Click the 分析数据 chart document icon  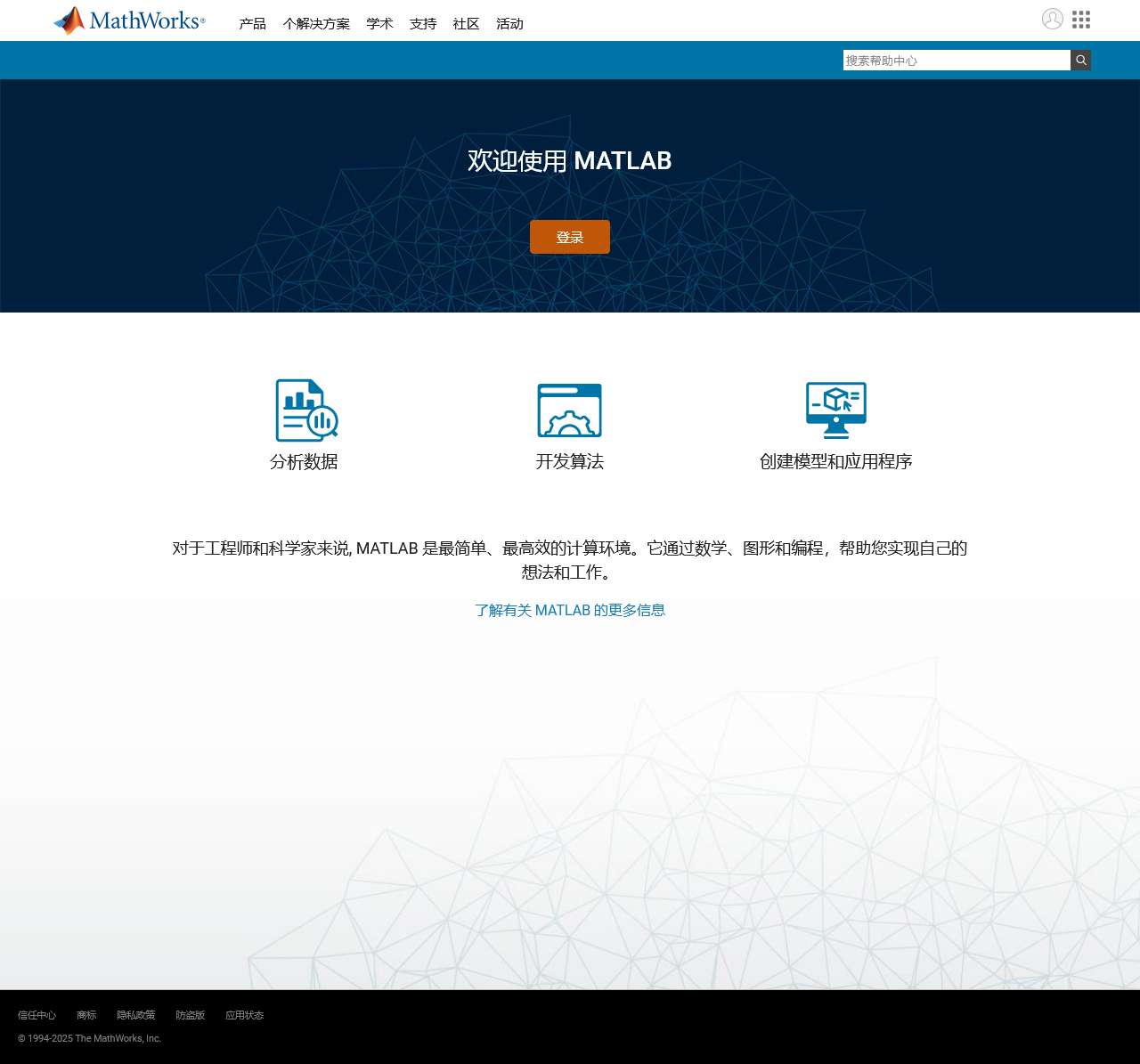[x=306, y=410]
